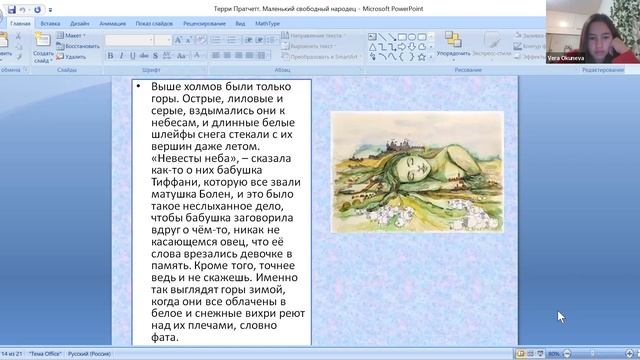Open the Дизайн ribbon tab
640x360 pixels.
point(80,24)
